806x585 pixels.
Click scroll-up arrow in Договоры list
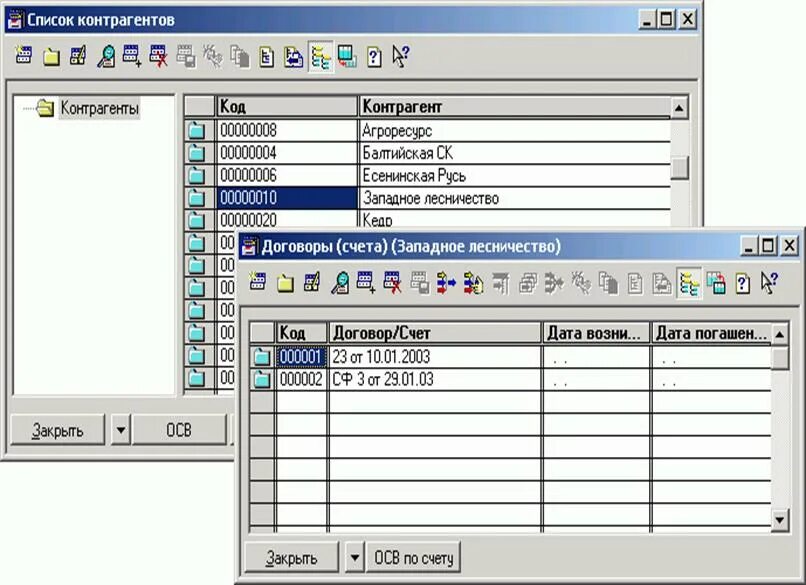780,335
